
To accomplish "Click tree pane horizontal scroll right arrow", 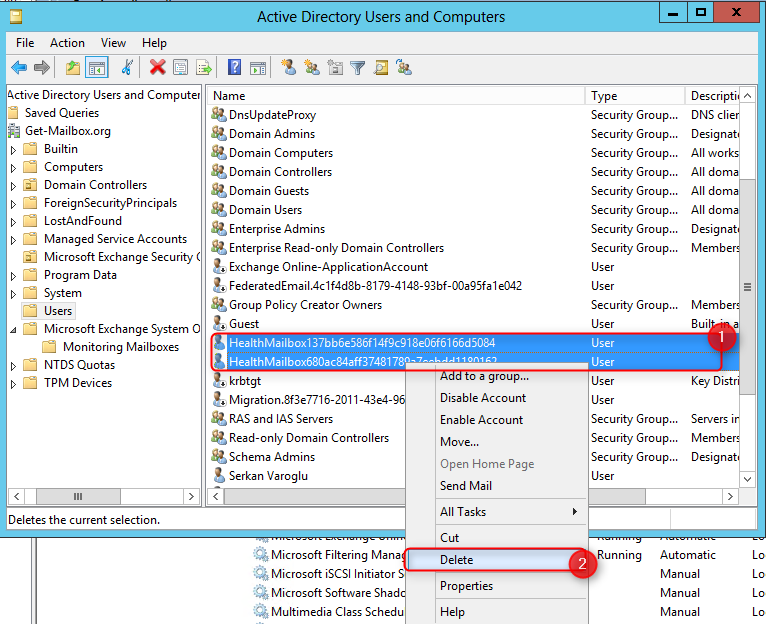I will pos(191,496).
